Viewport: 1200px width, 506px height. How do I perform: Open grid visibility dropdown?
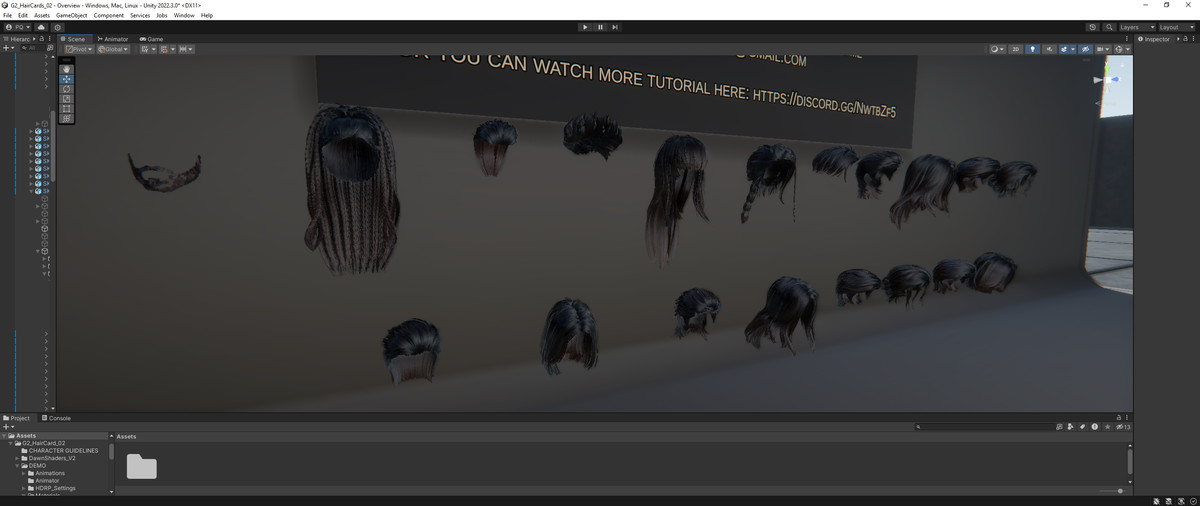click(x=154, y=49)
